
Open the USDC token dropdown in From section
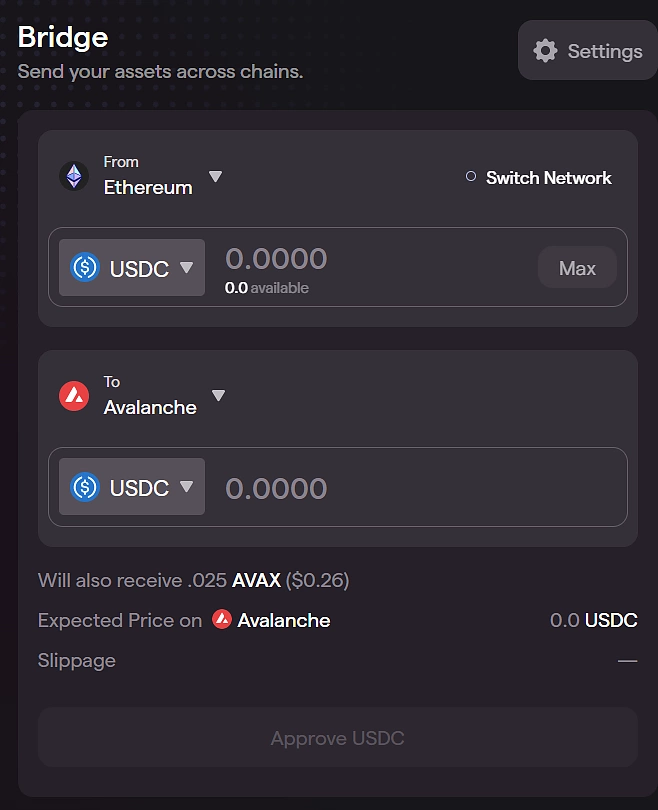[184, 267]
